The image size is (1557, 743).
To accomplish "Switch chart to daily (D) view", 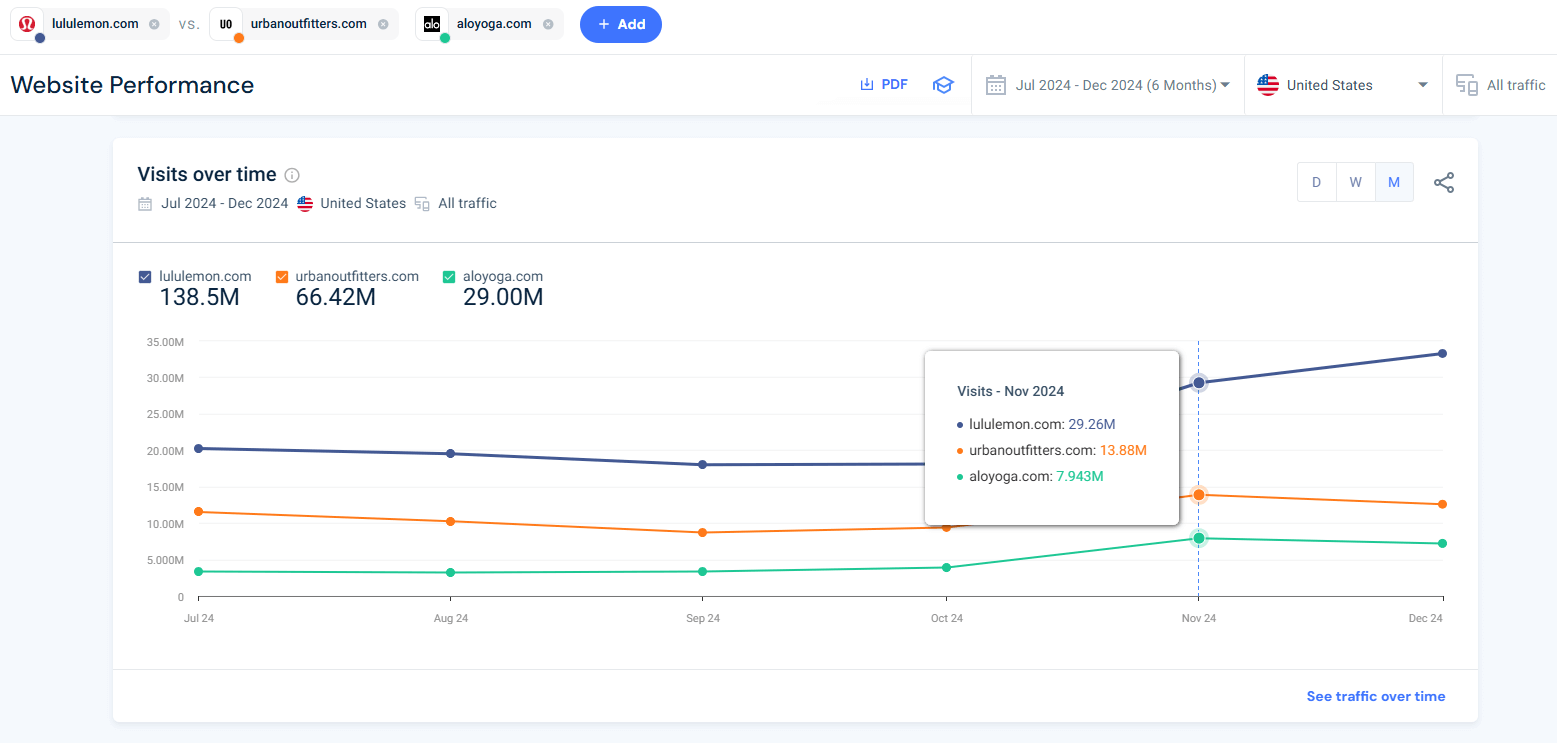I will (1316, 182).
